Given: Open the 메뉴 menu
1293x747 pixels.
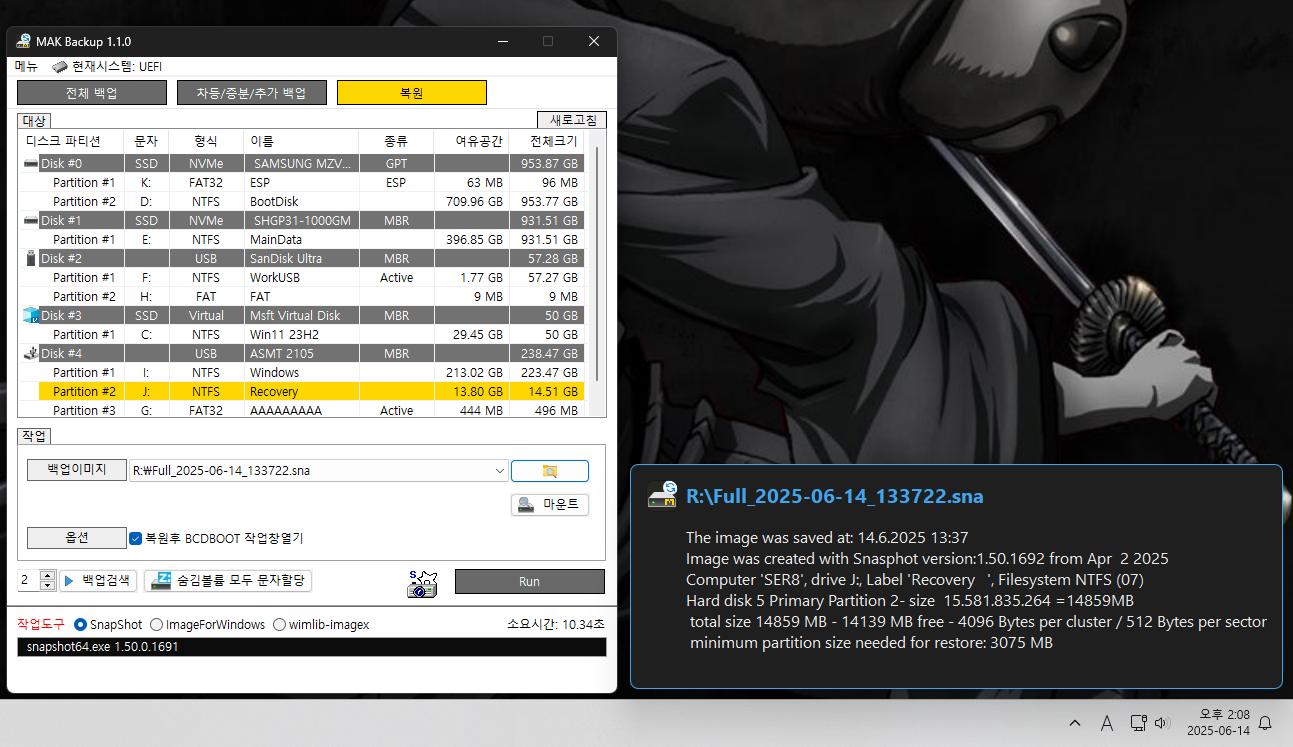Looking at the screenshot, I should (x=26, y=66).
